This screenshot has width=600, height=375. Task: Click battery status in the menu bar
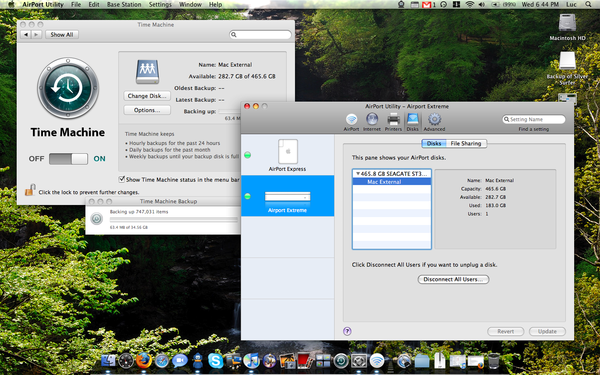click(x=503, y=5)
